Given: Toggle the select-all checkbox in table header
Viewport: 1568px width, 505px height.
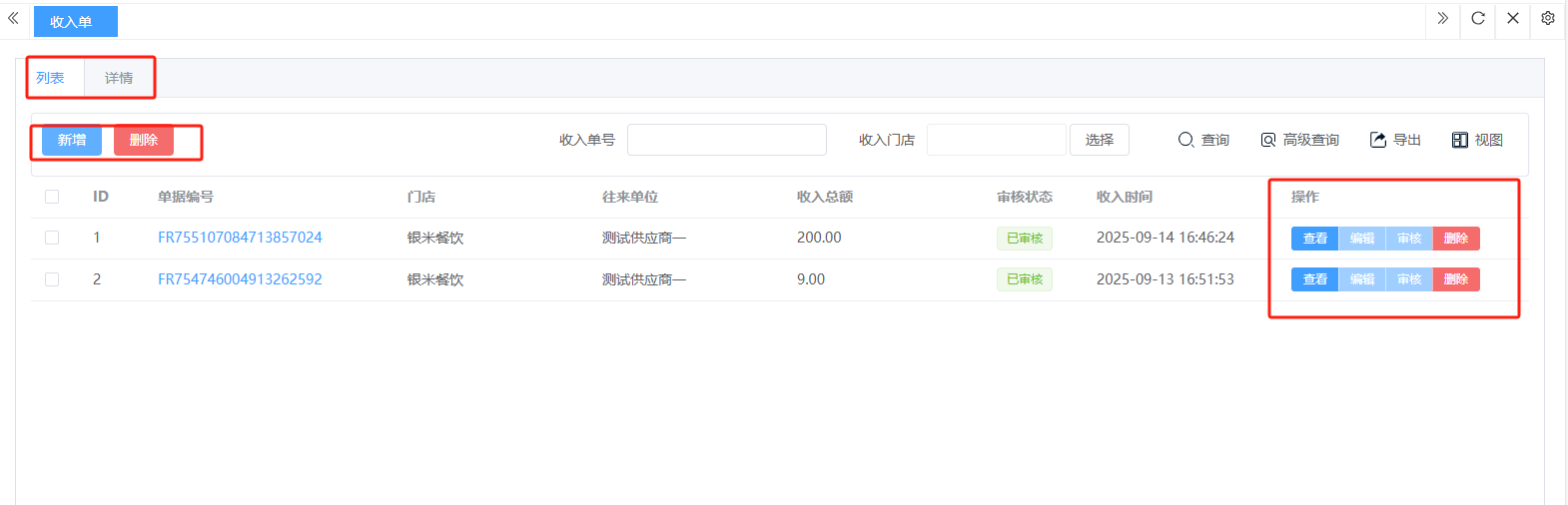Looking at the screenshot, I should (x=52, y=197).
